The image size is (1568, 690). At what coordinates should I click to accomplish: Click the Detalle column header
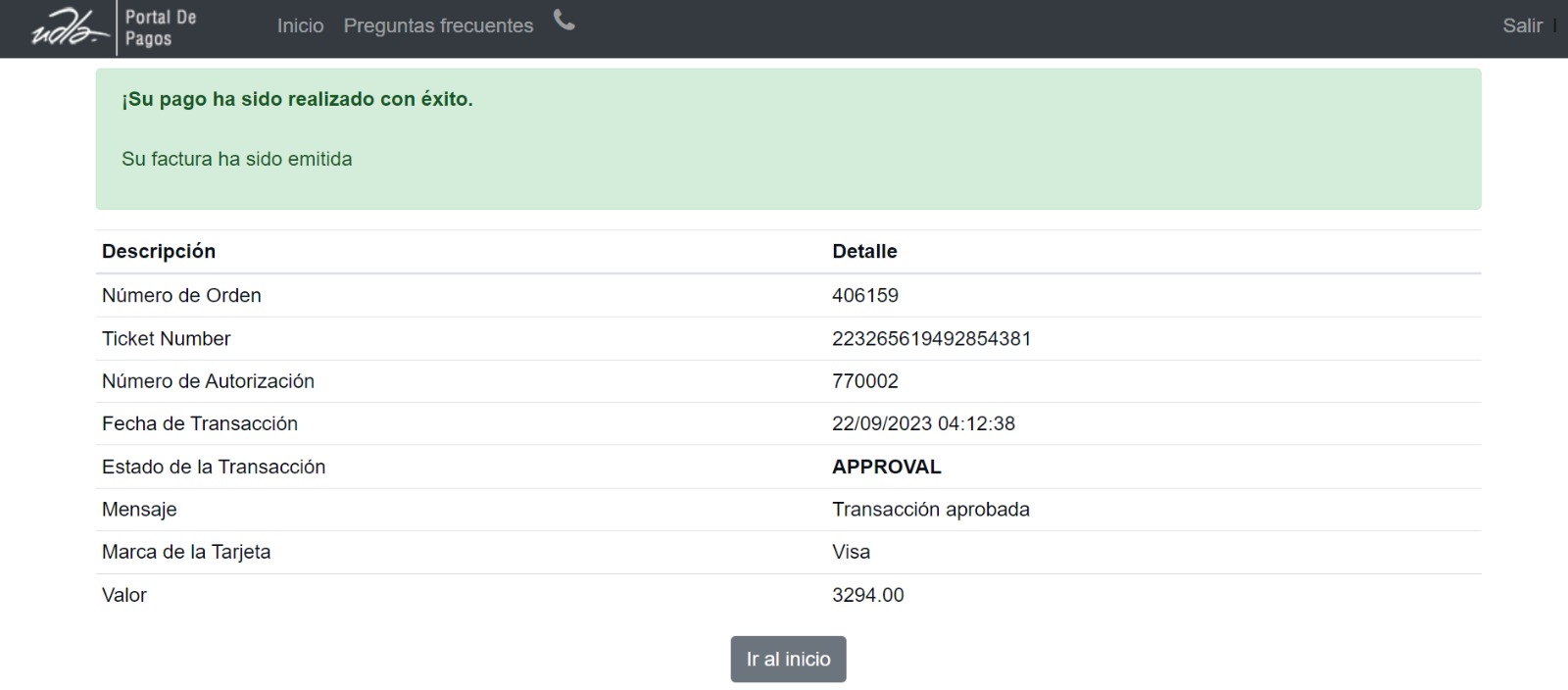[864, 251]
